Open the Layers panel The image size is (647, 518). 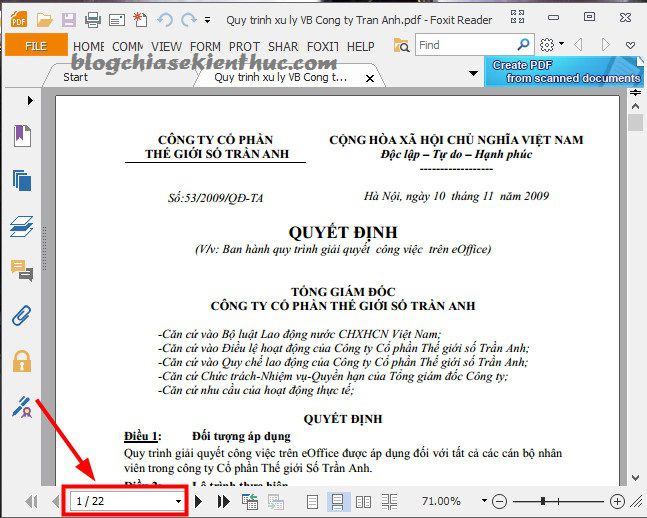click(22, 226)
